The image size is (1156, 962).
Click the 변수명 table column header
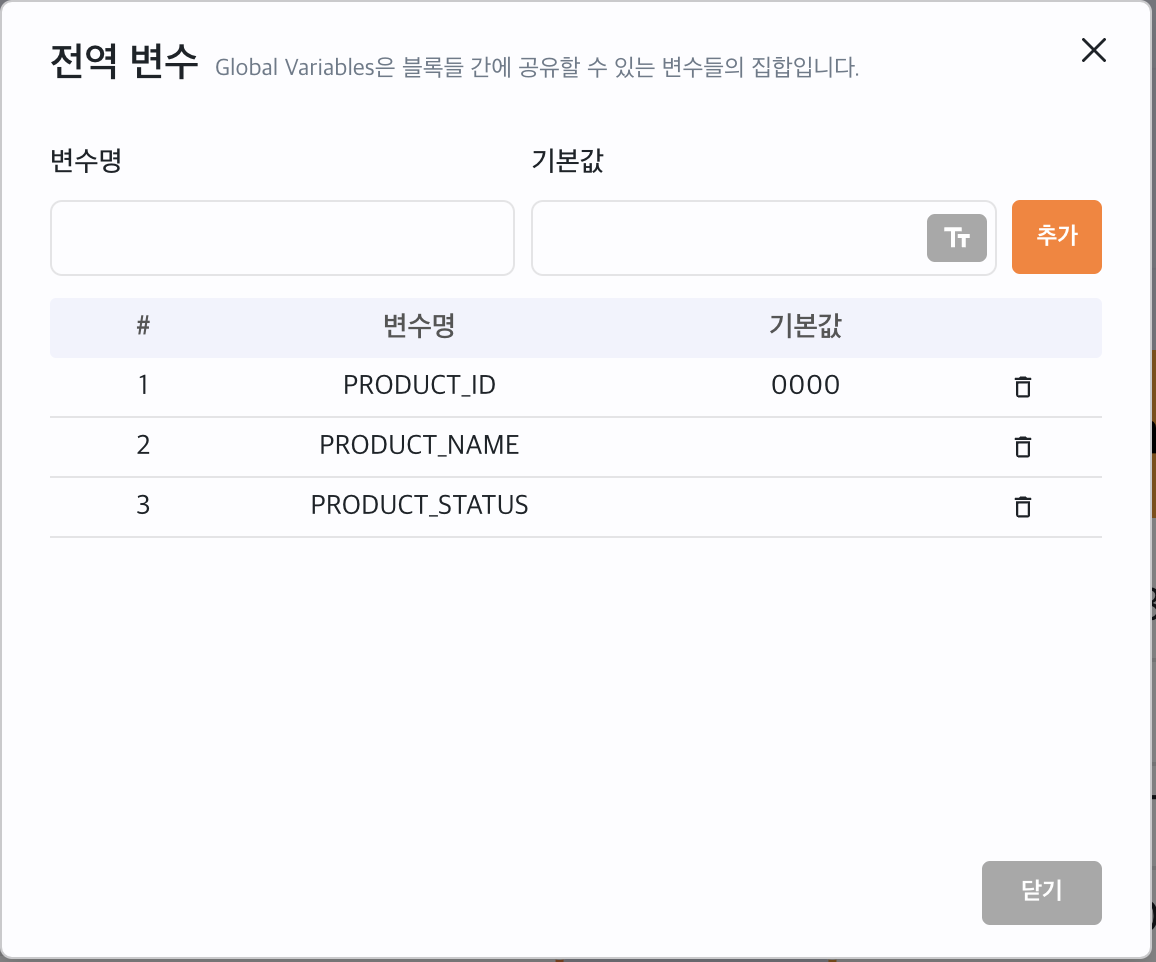point(419,325)
